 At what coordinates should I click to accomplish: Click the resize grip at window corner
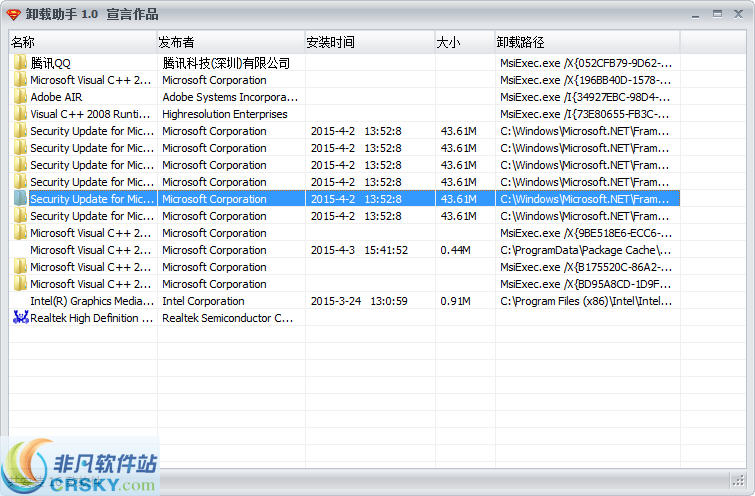pos(739,480)
